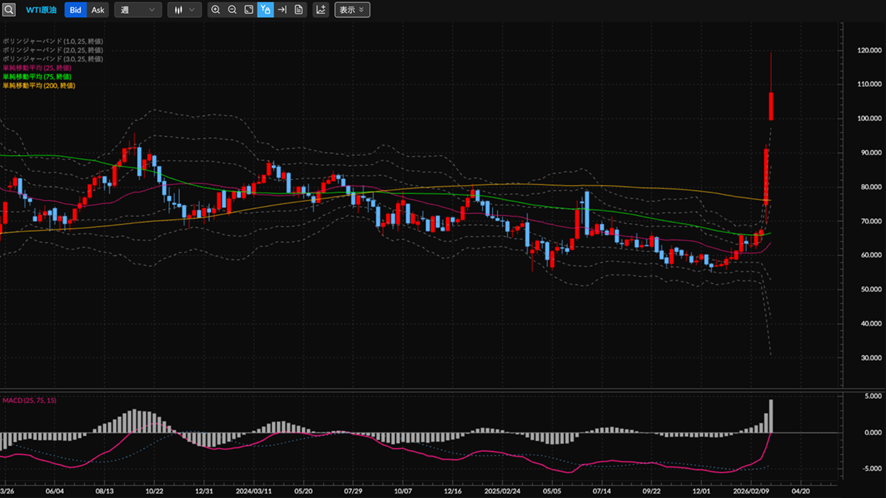The image size is (886, 498).
Task: Click the tallest rightmost MACD histogram bar
Action: click(771, 416)
